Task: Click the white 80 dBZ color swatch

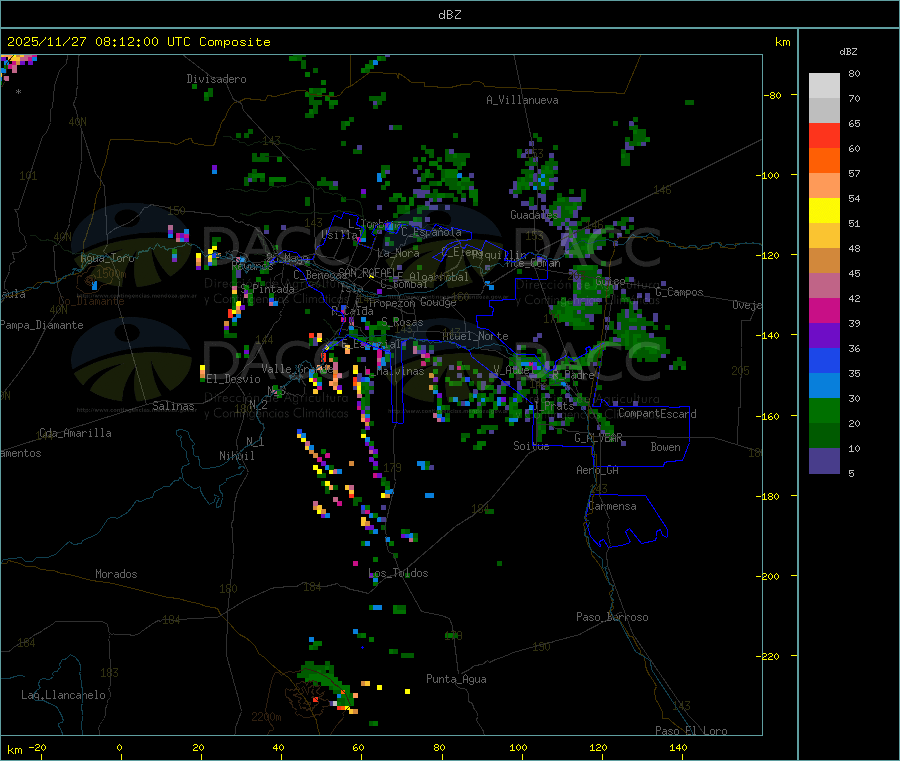Action: (824, 86)
